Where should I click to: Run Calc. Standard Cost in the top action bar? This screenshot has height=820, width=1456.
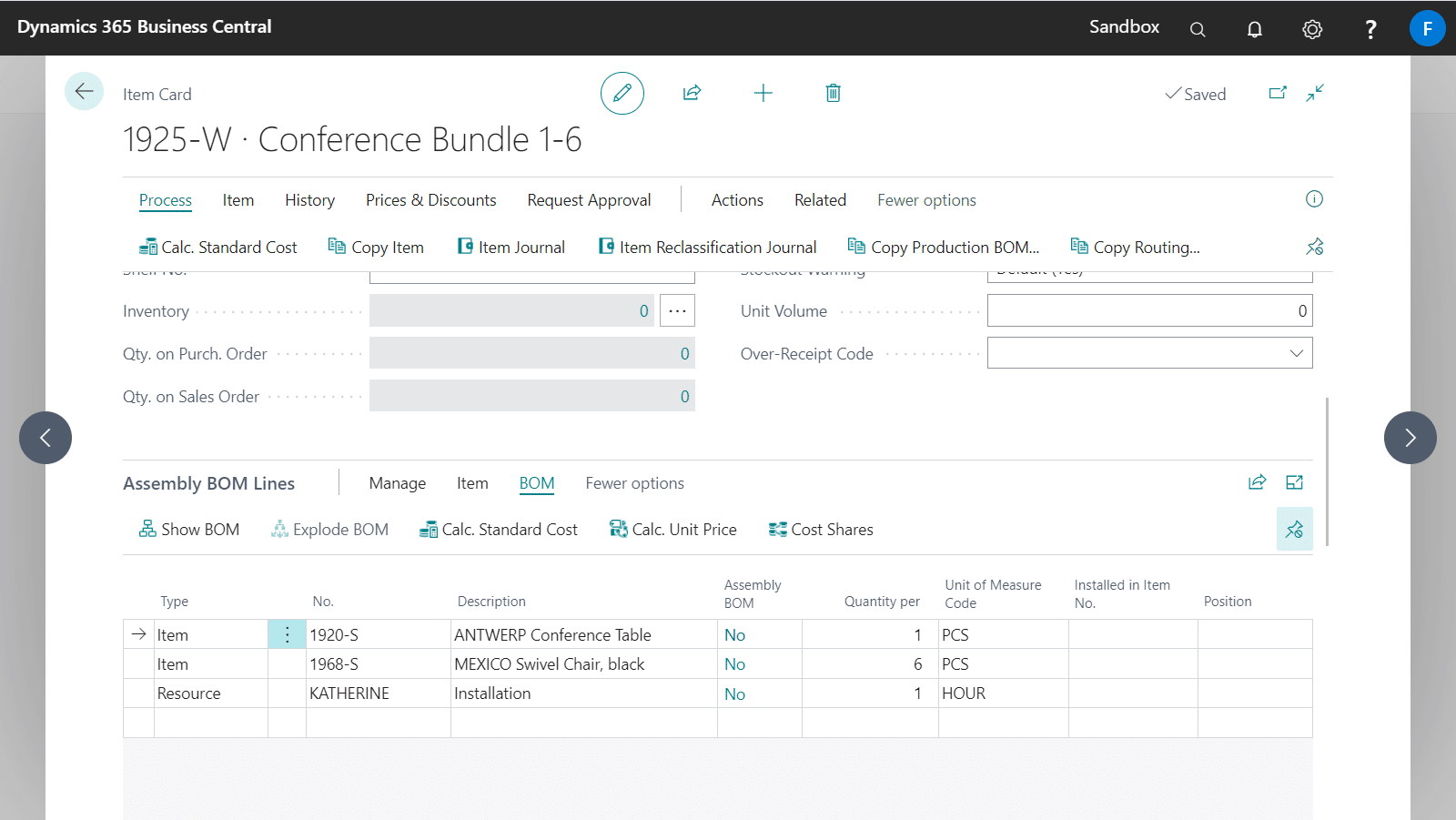point(217,248)
